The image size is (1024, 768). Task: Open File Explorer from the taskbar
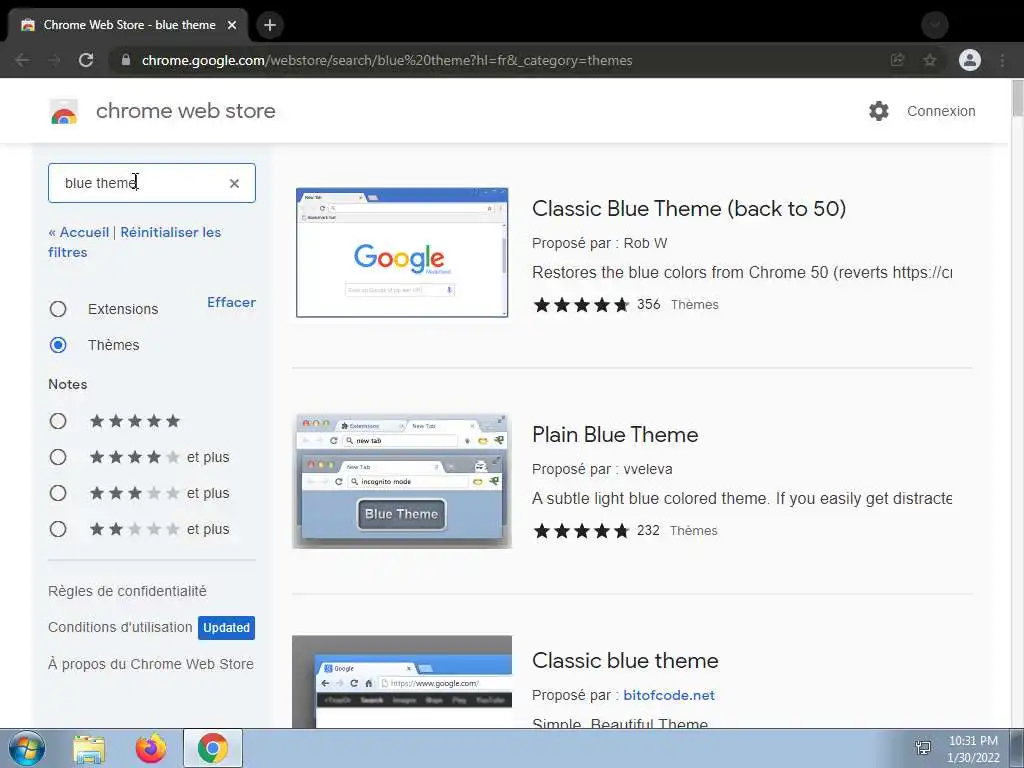(x=89, y=749)
